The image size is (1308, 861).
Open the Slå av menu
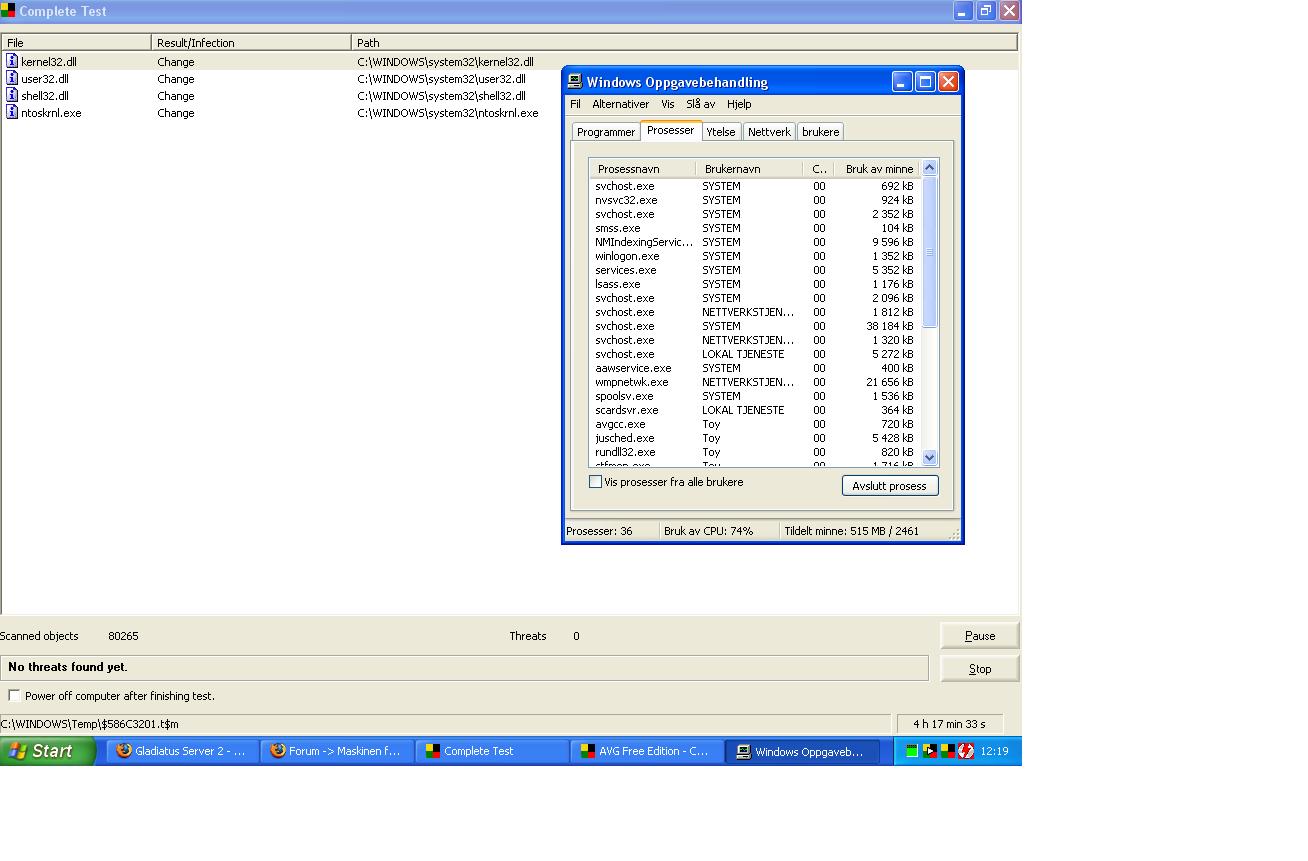point(700,104)
